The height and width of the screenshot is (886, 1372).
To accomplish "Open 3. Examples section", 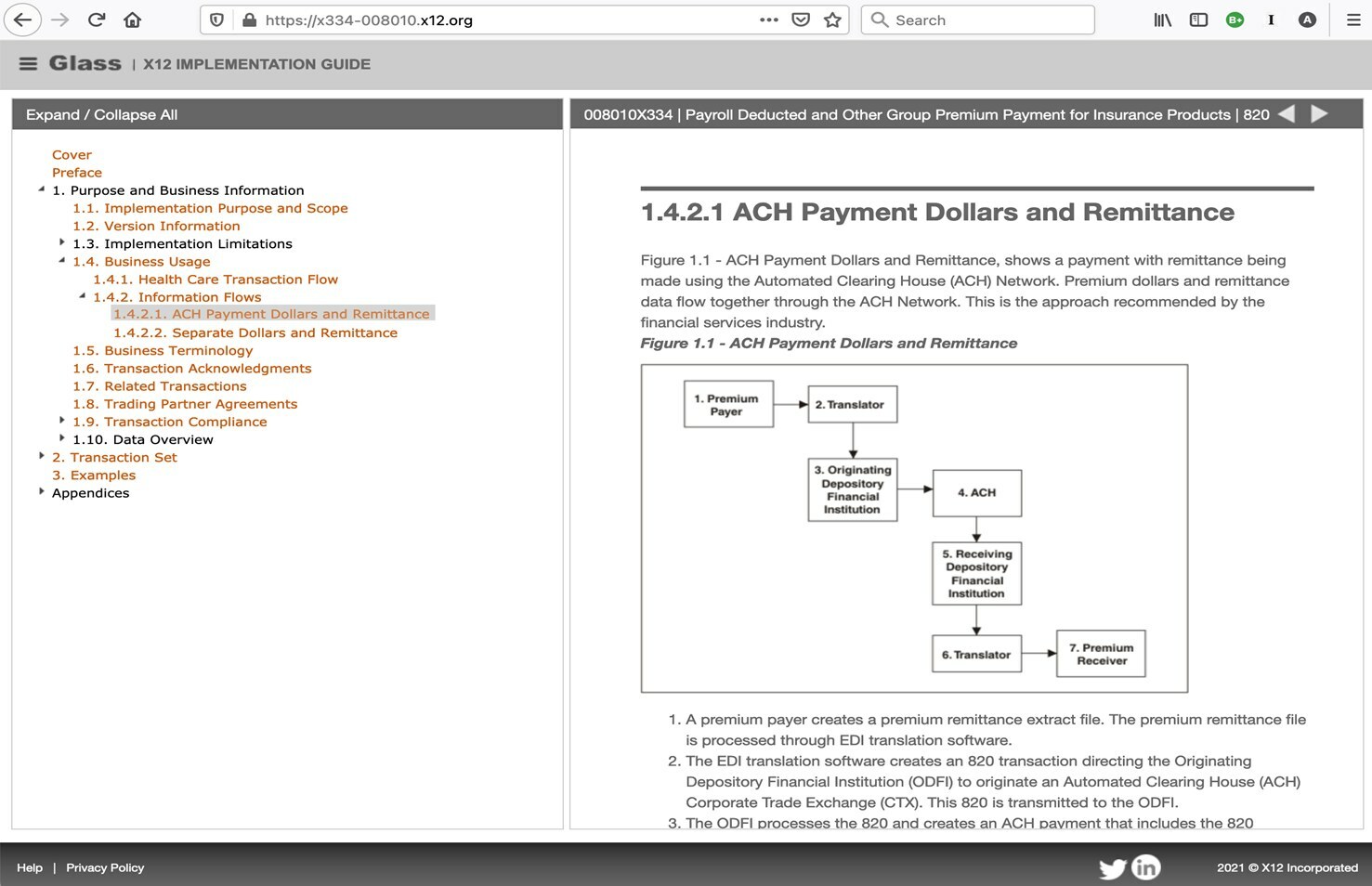I will click(94, 475).
